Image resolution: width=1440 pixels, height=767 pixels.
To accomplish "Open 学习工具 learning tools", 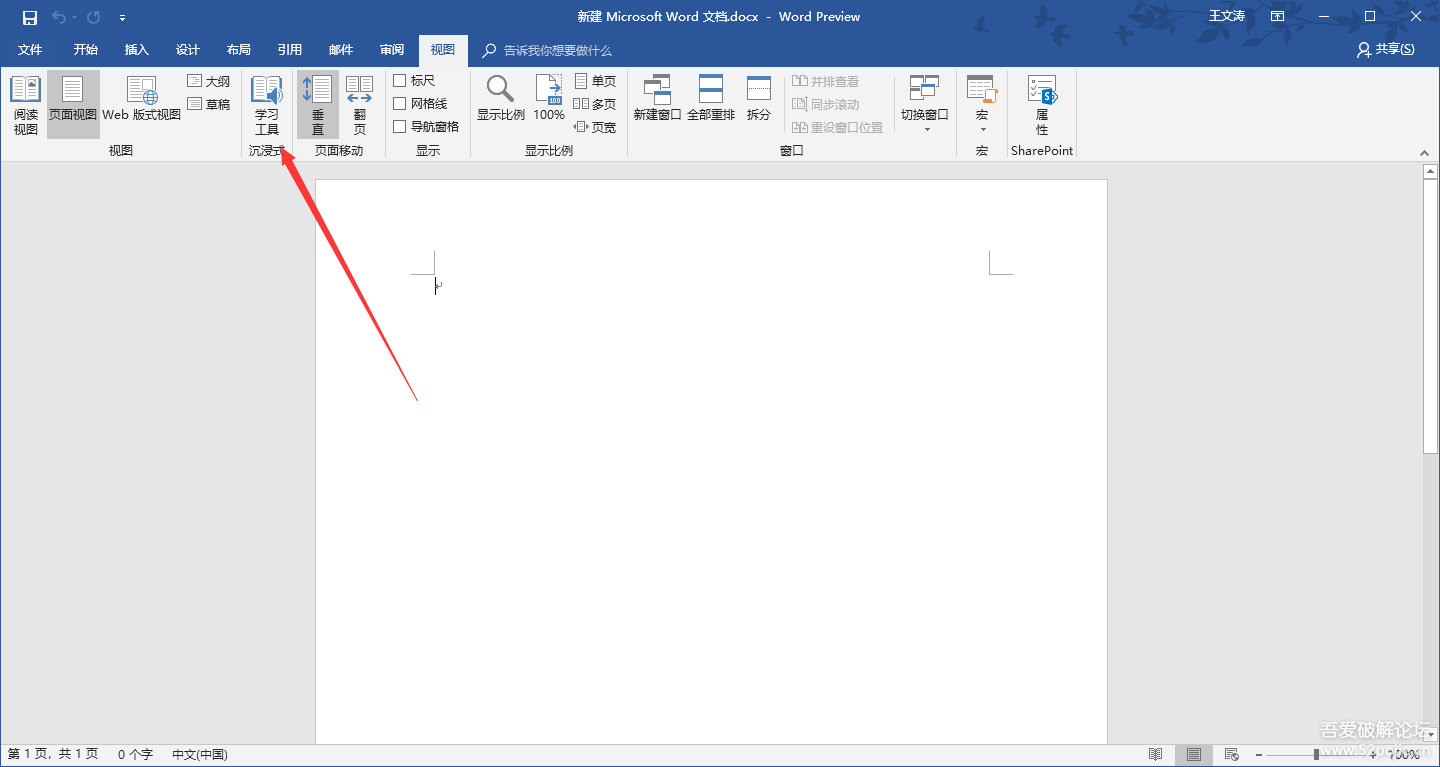I will [x=267, y=106].
